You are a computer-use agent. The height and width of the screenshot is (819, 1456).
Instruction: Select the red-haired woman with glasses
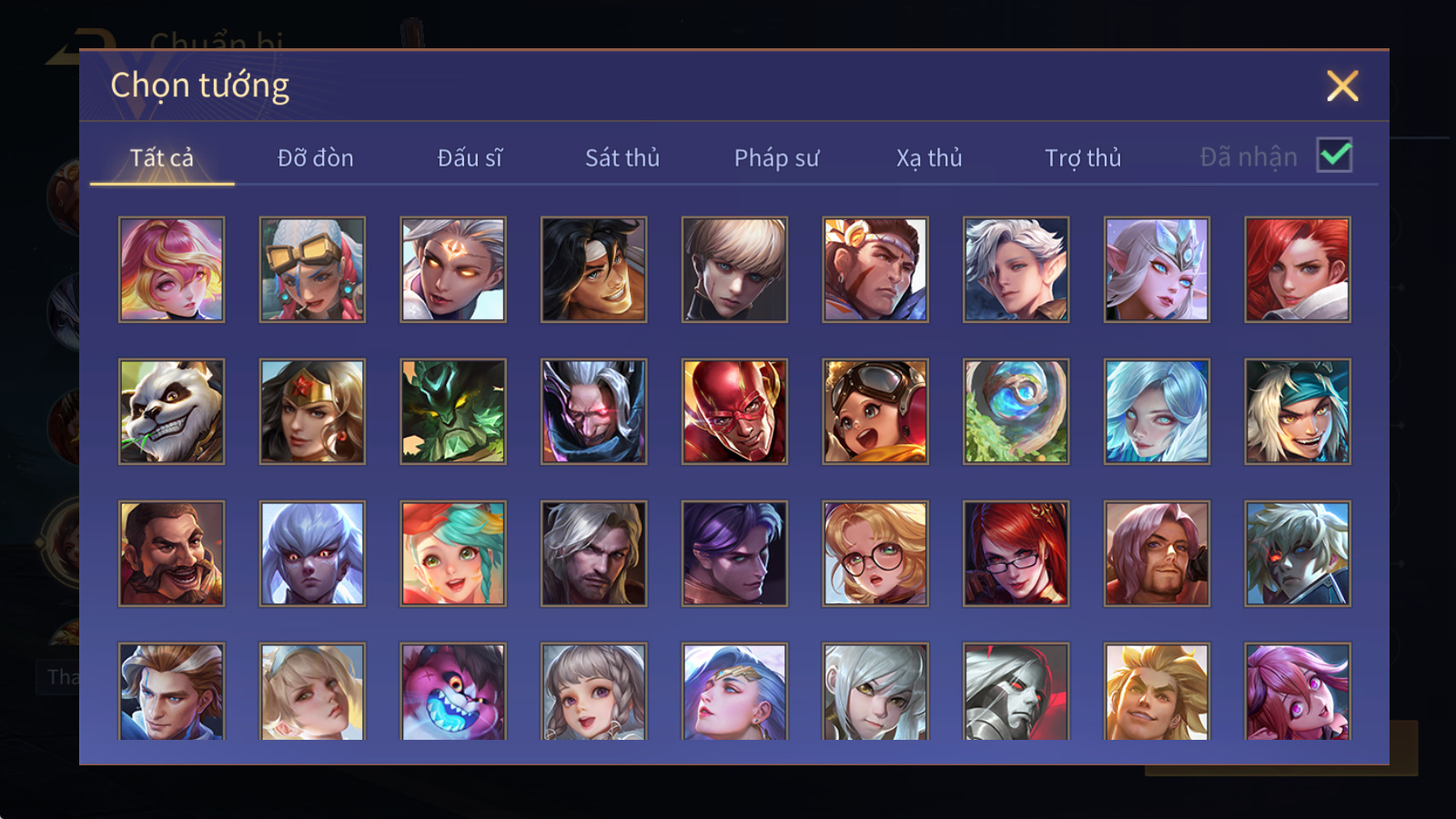(x=1016, y=553)
